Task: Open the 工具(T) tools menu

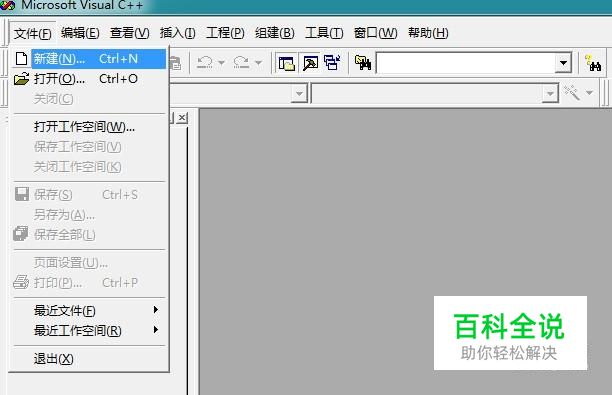Action: [x=324, y=33]
